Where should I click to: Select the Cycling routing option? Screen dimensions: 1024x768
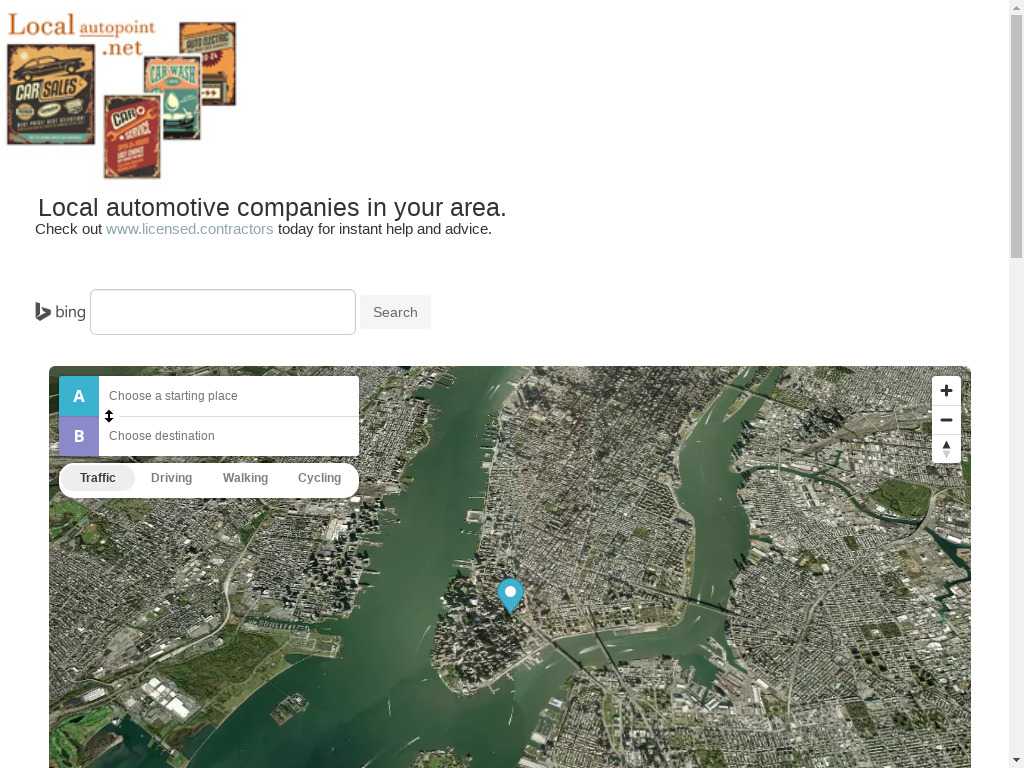pyautogui.click(x=319, y=478)
